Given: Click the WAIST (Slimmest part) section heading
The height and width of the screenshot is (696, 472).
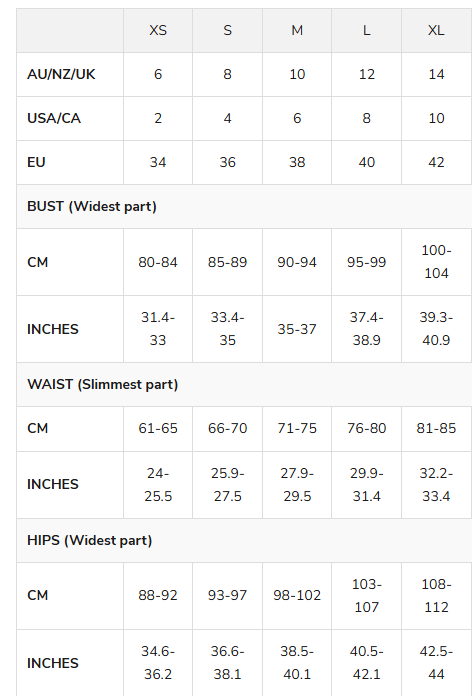Looking at the screenshot, I should click(x=103, y=384).
